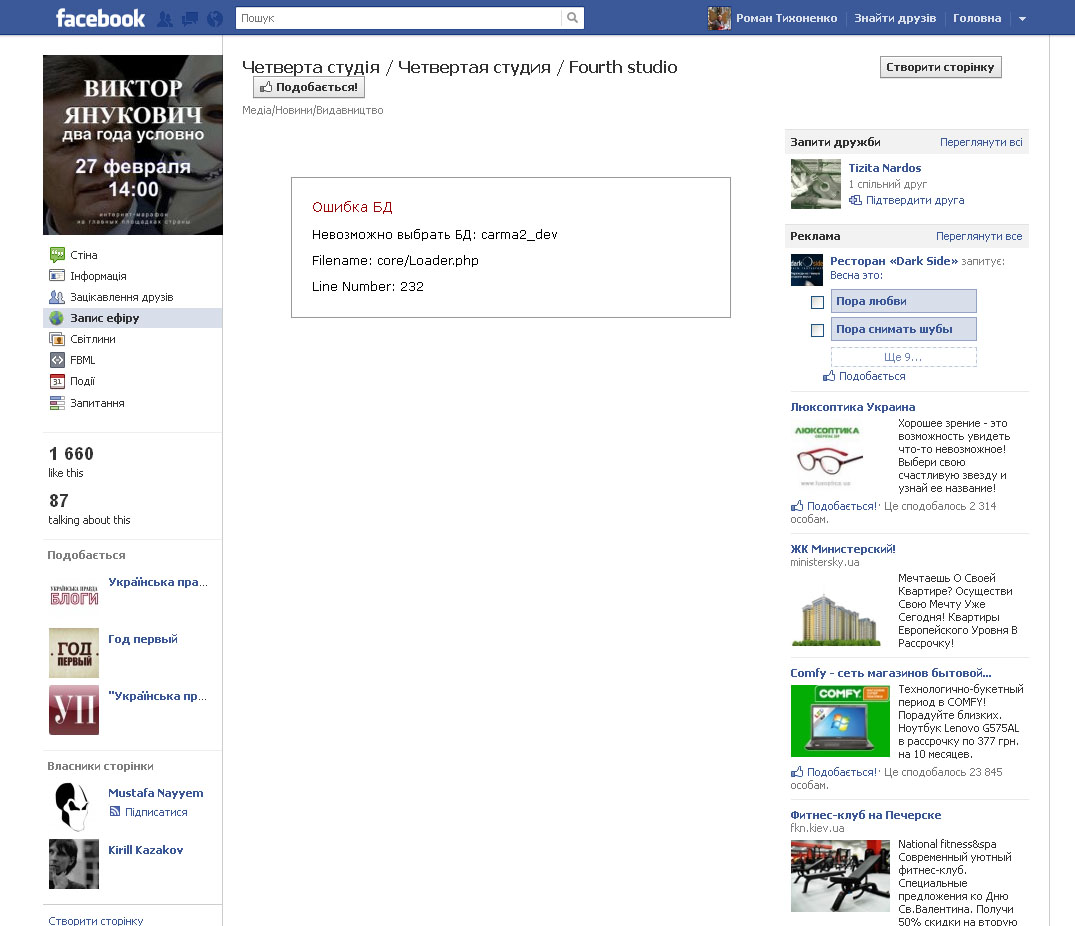Open Mustafa Nayyem avatar thumbnail
The image size is (1075, 926).
point(73,807)
